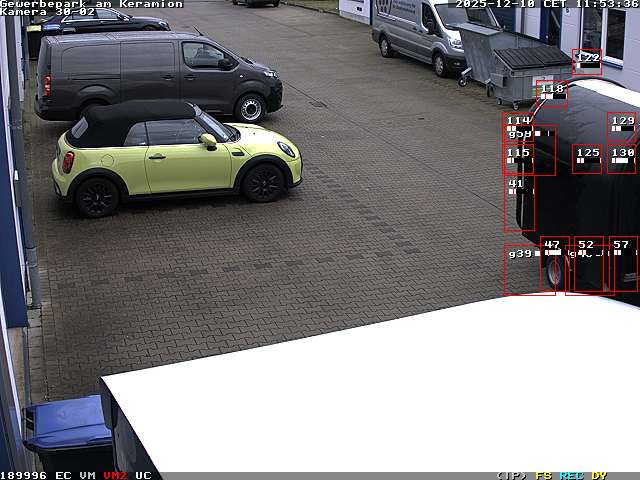Click the 189996 frame counter

coord(23,475)
